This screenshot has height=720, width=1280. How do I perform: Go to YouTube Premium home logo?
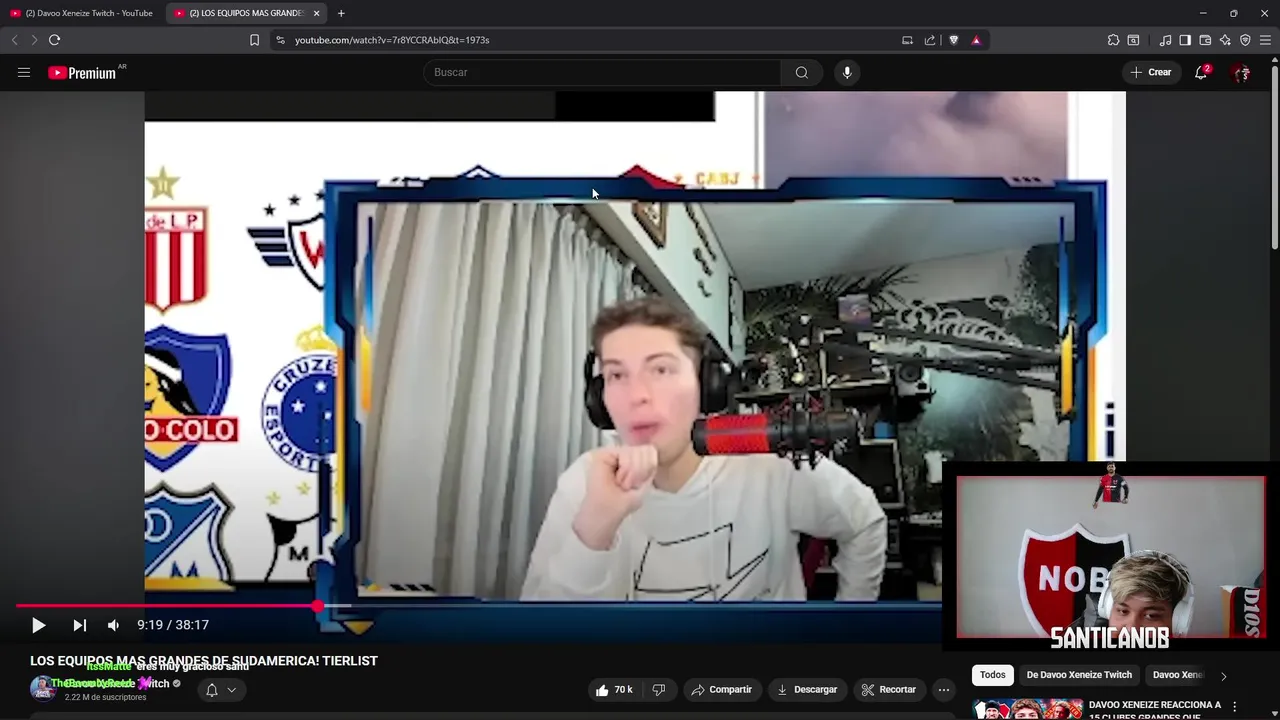pyautogui.click(x=84, y=72)
